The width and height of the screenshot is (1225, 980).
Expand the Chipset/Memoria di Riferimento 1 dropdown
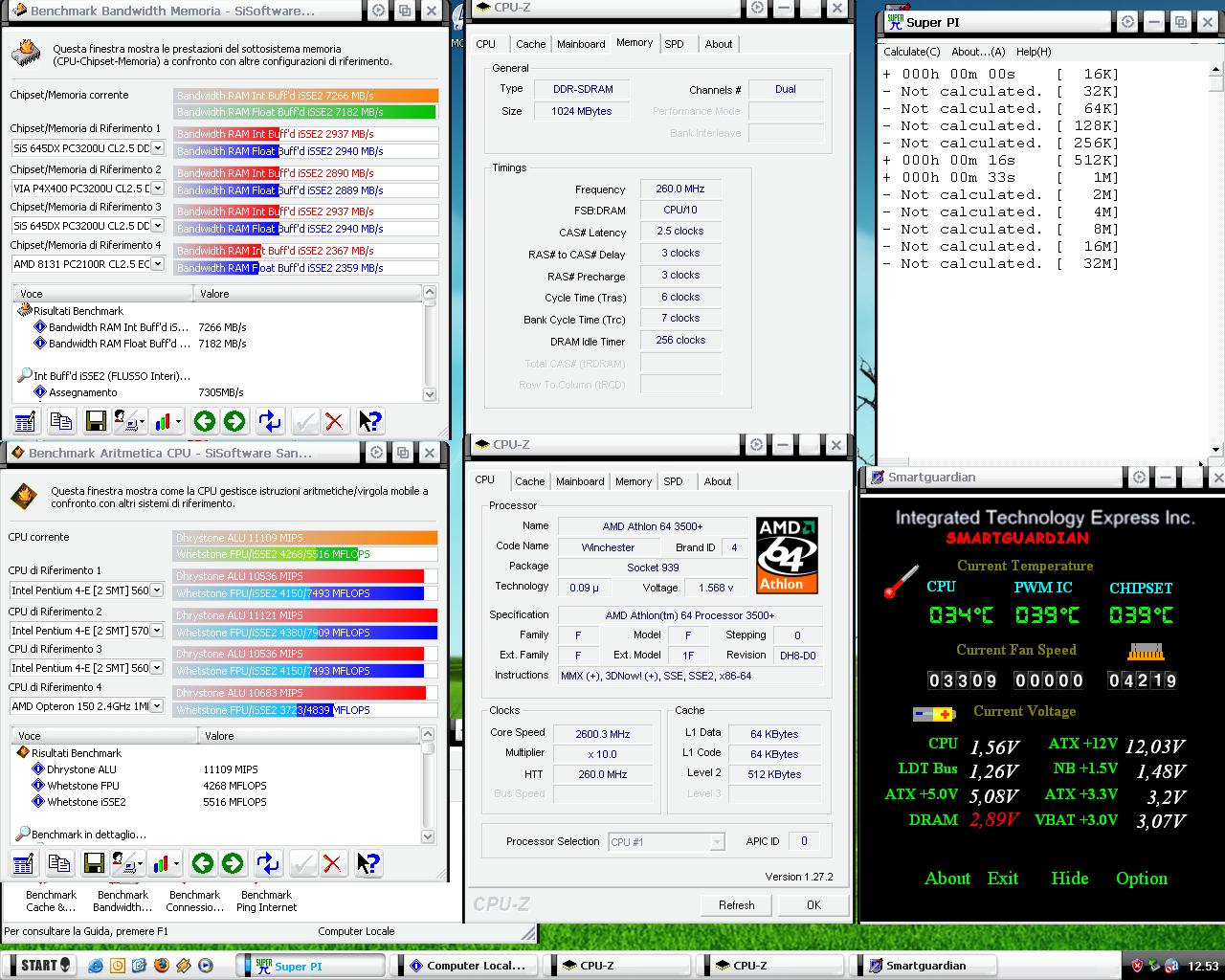coord(157,148)
